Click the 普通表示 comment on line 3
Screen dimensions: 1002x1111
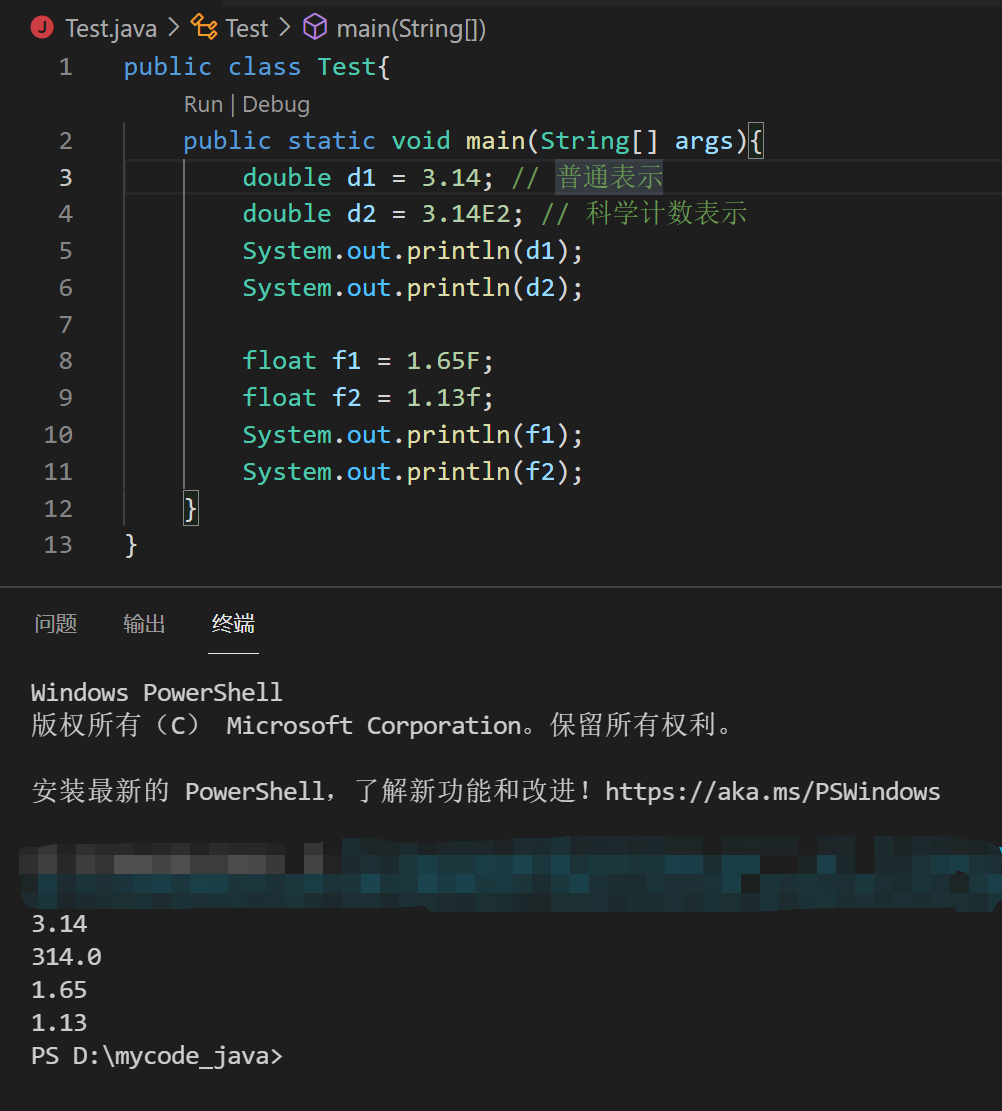coord(610,177)
